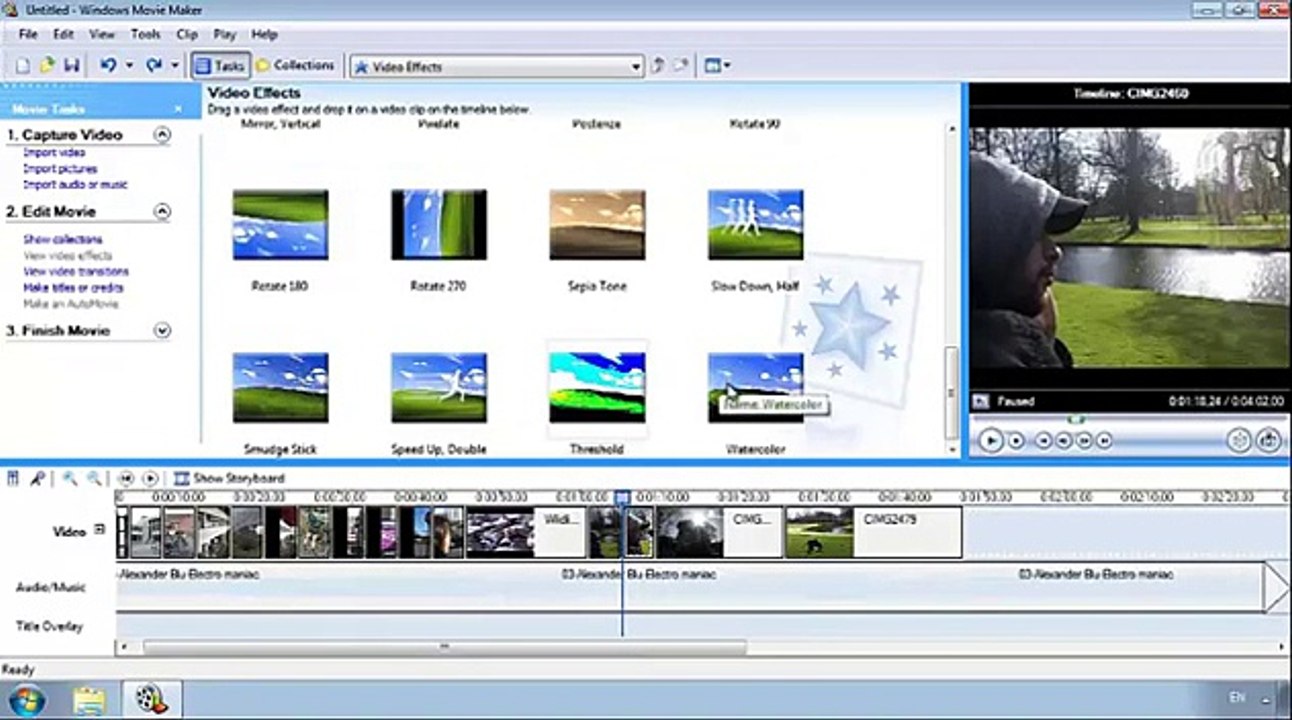Click the View video transitions link

click(76, 272)
